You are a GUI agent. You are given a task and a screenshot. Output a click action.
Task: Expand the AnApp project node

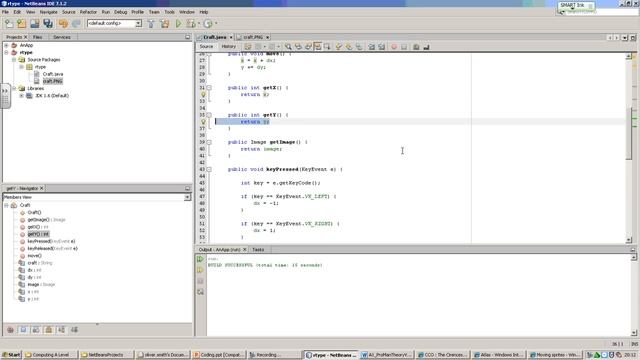[x=7, y=45]
